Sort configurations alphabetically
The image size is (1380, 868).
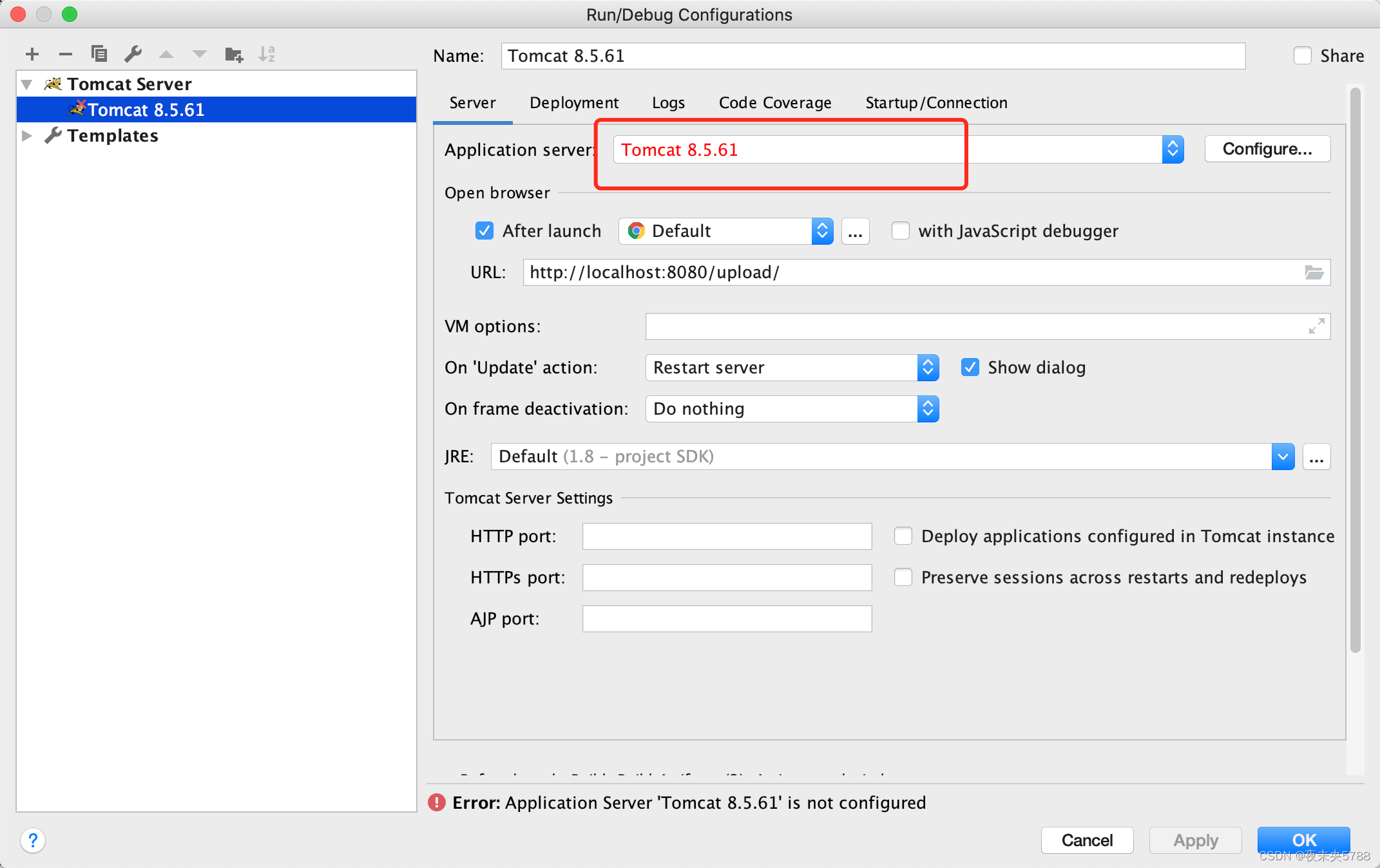click(x=267, y=54)
